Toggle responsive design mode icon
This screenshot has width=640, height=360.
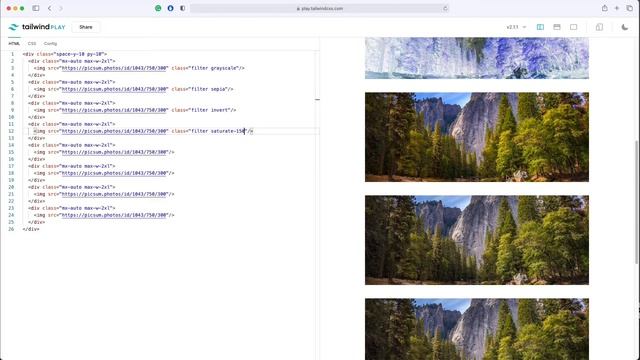pyautogui.click(x=599, y=27)
